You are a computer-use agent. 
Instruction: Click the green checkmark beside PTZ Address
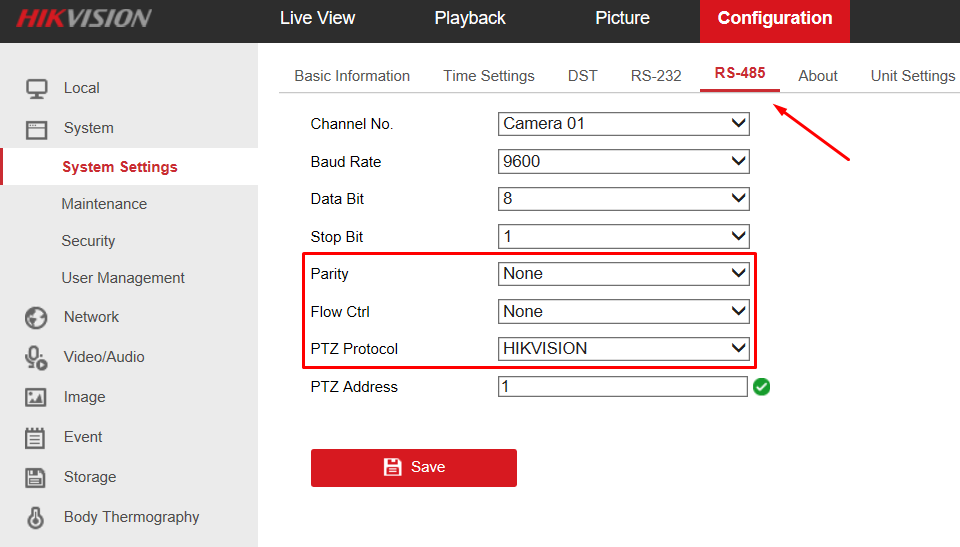(x=762, y=387)
